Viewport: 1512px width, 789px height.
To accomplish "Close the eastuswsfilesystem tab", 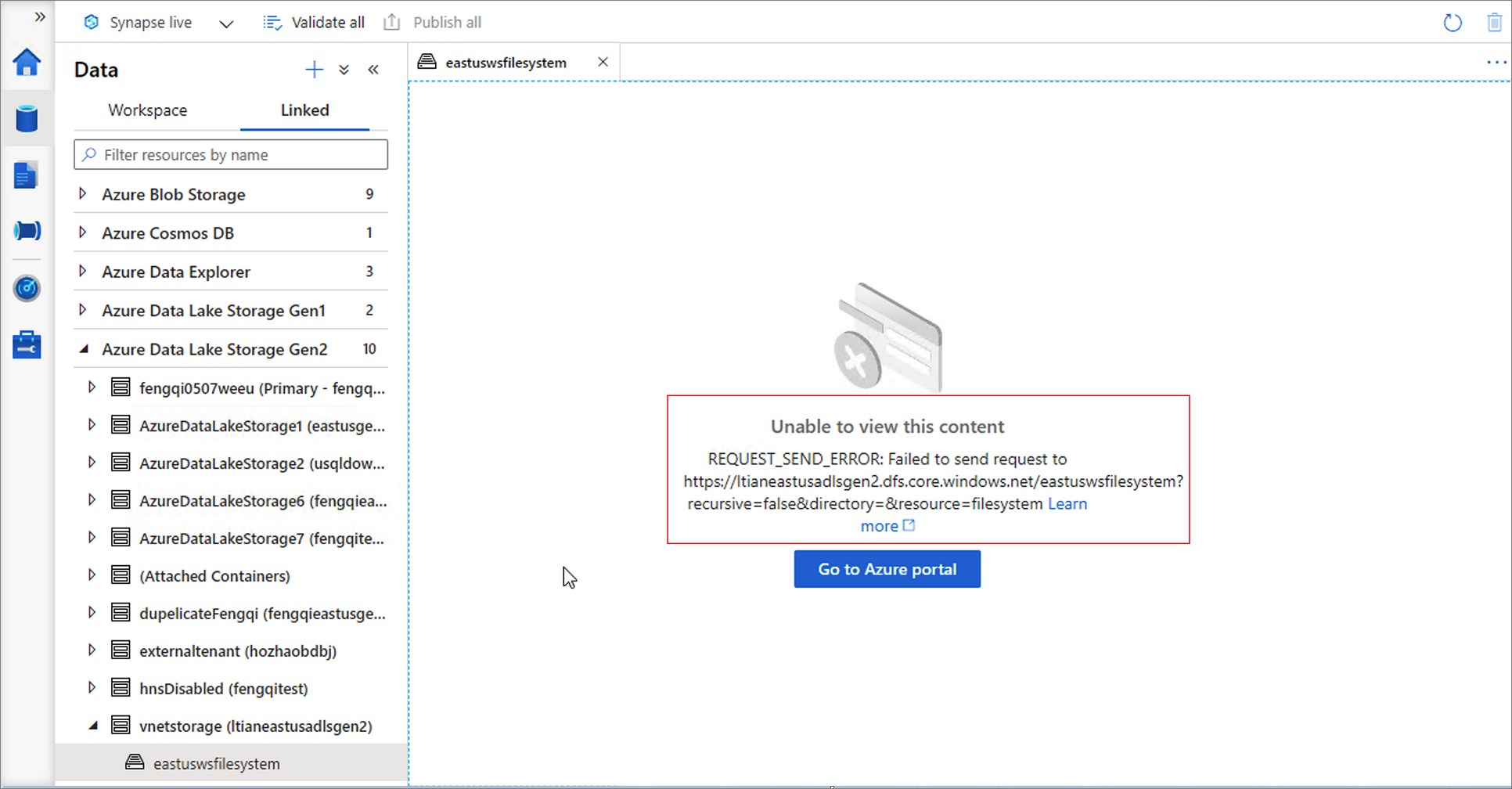I will tap(603, 62).
